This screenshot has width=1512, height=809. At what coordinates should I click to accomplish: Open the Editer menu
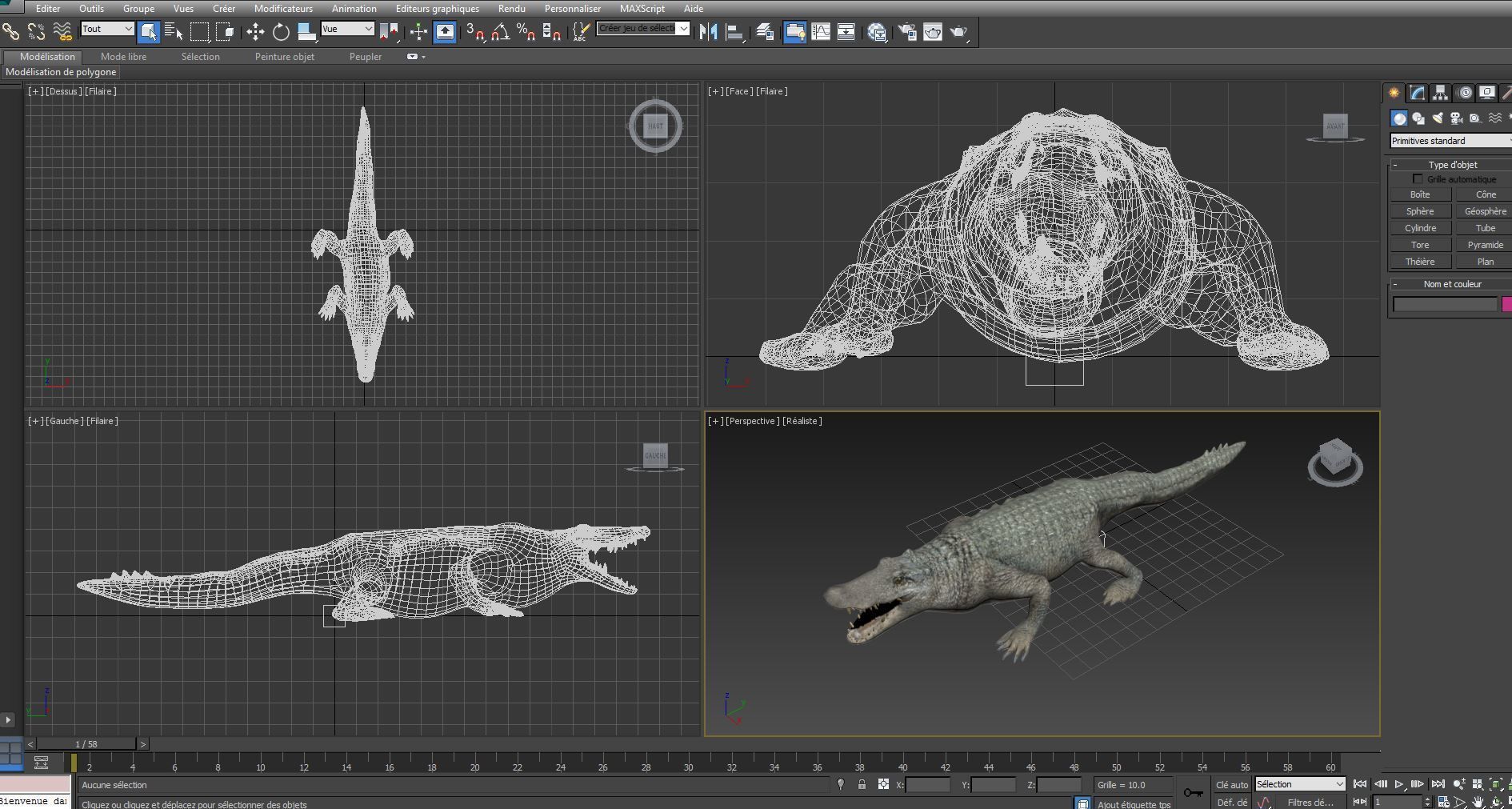click(48, 9)
